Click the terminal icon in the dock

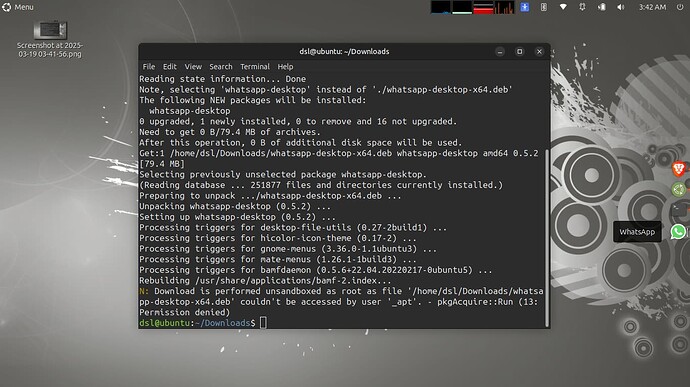click(x=679, y=210)
